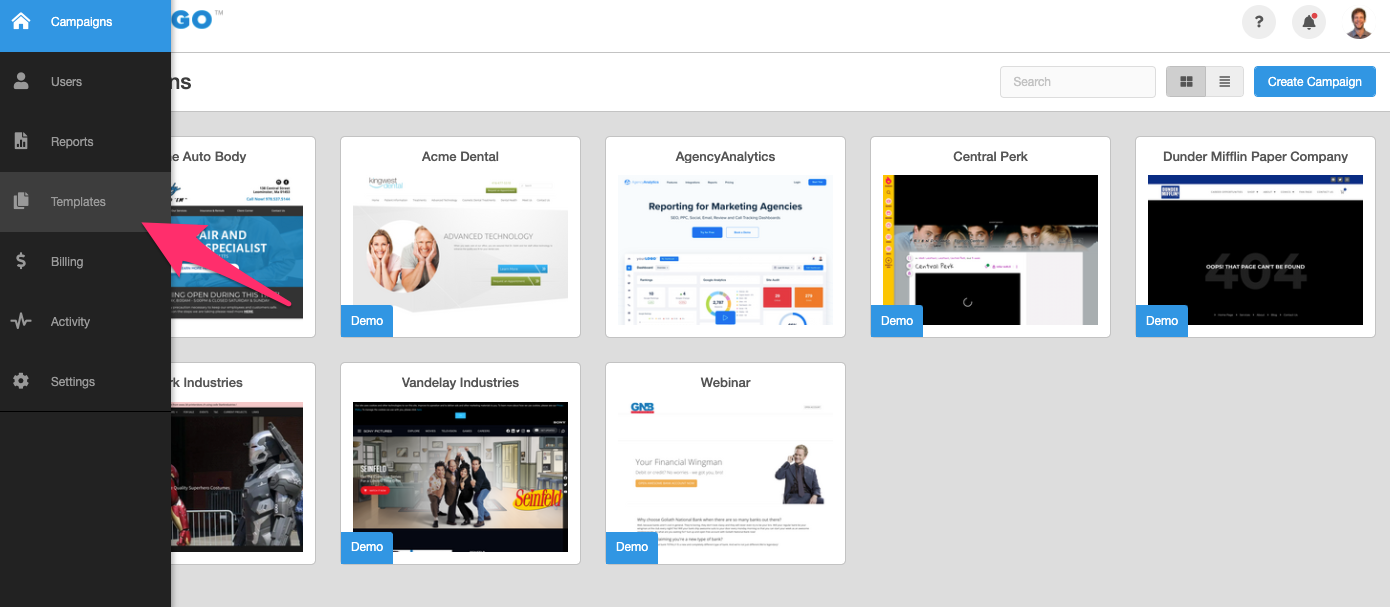Go to Billing menu item
This screenshot has height=607, width=1390.
(x=85, y=262)
